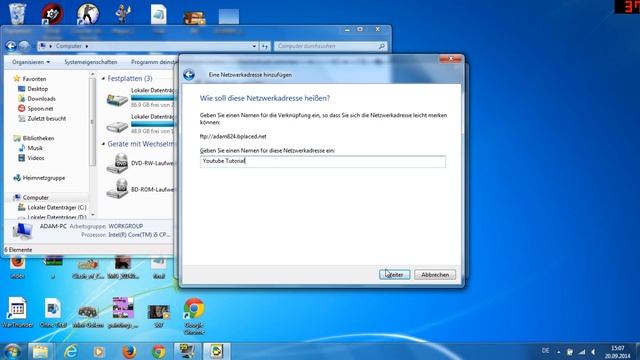Launch Internet Explorer from the taskbar

[x=71, y=351]
